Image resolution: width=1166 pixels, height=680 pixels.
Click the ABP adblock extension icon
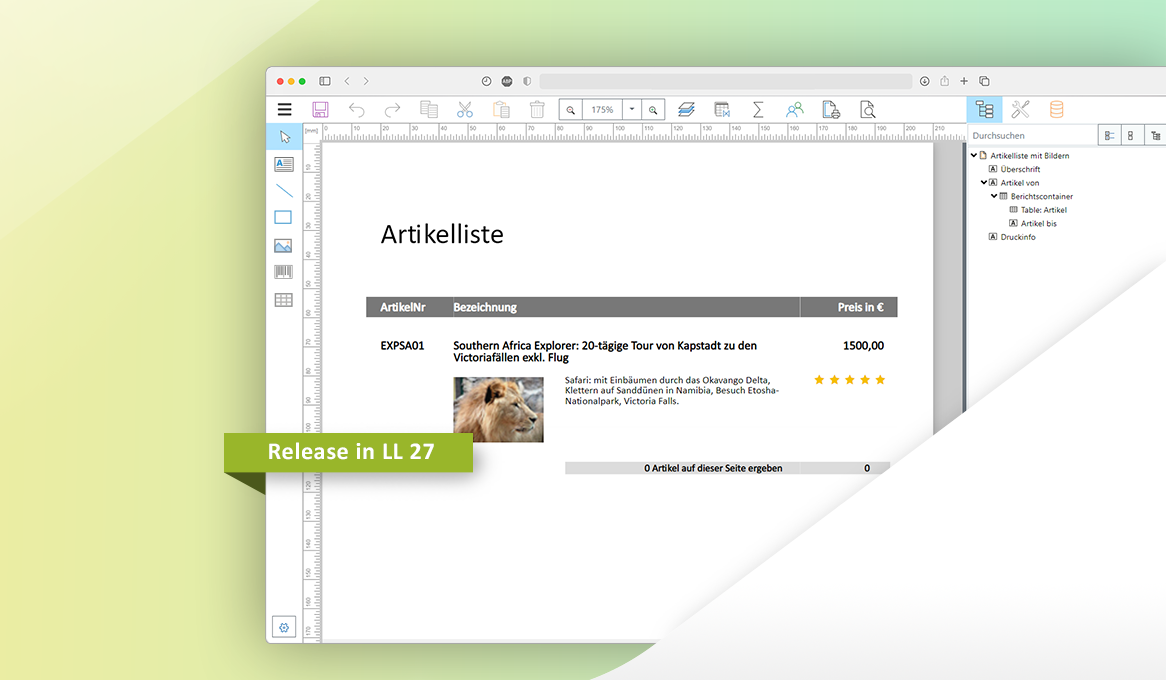[507, 81]
